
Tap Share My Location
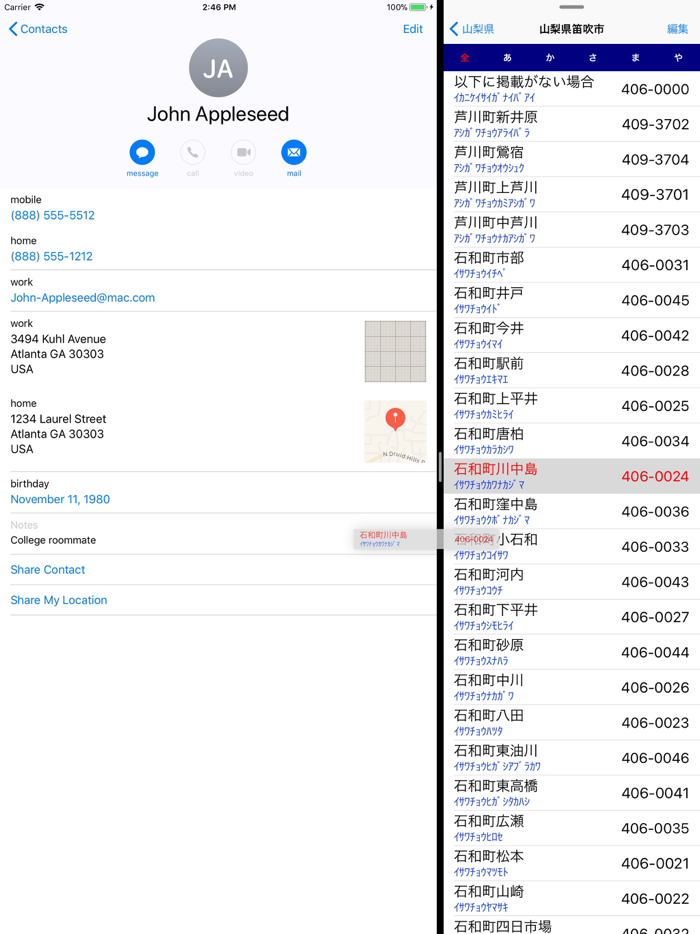click(58, 600)
